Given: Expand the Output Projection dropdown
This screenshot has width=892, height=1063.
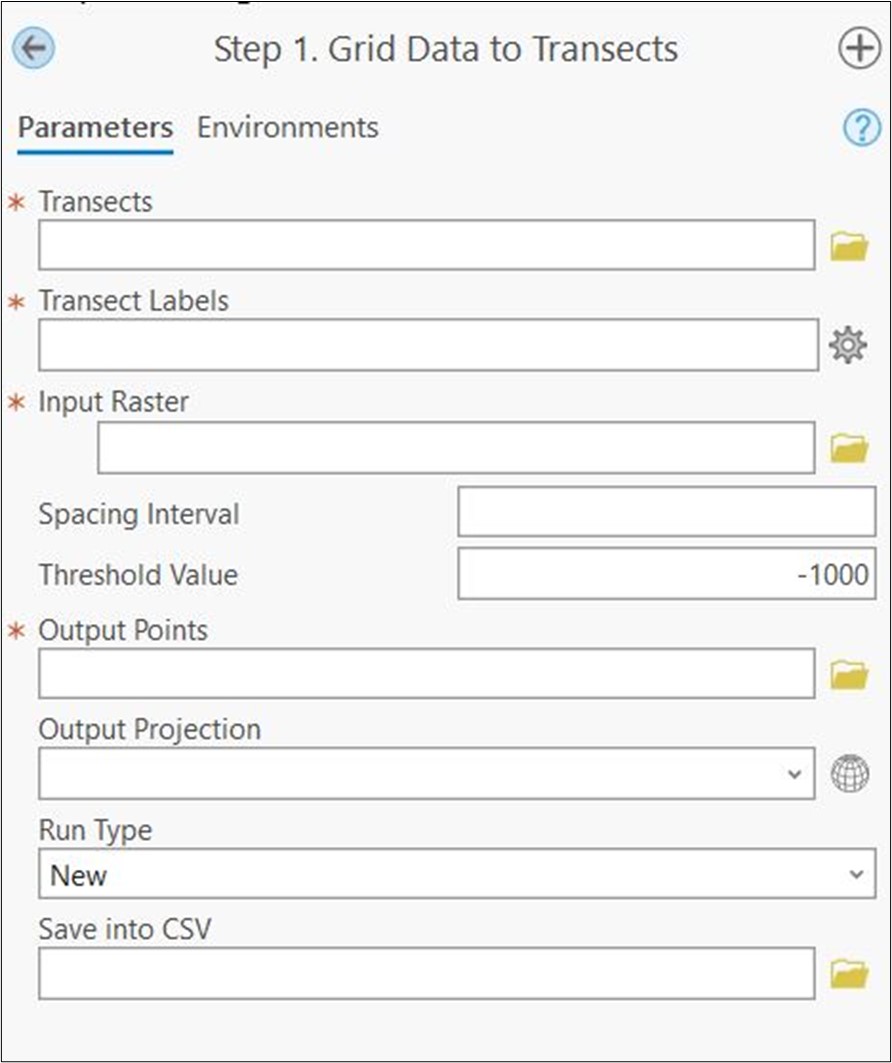Looking at the screenshot, I should (794, 774).
